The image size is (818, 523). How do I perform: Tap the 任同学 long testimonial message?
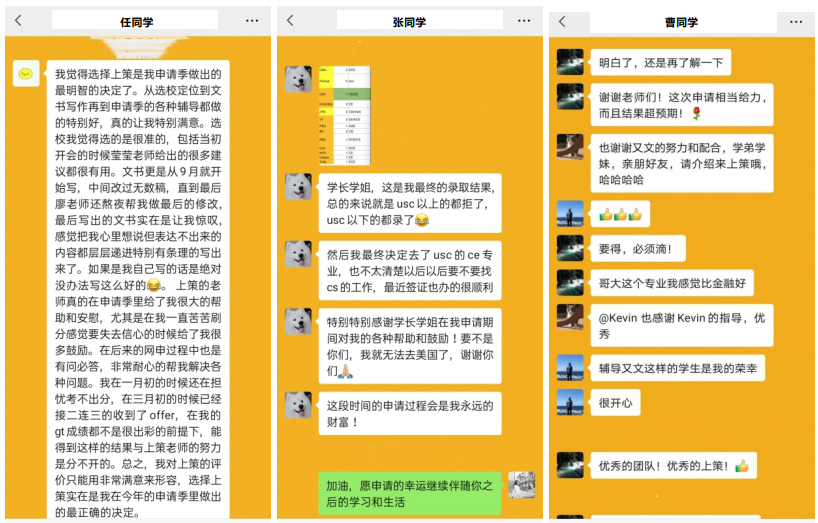pyautogui.click(x=138, y=290)
